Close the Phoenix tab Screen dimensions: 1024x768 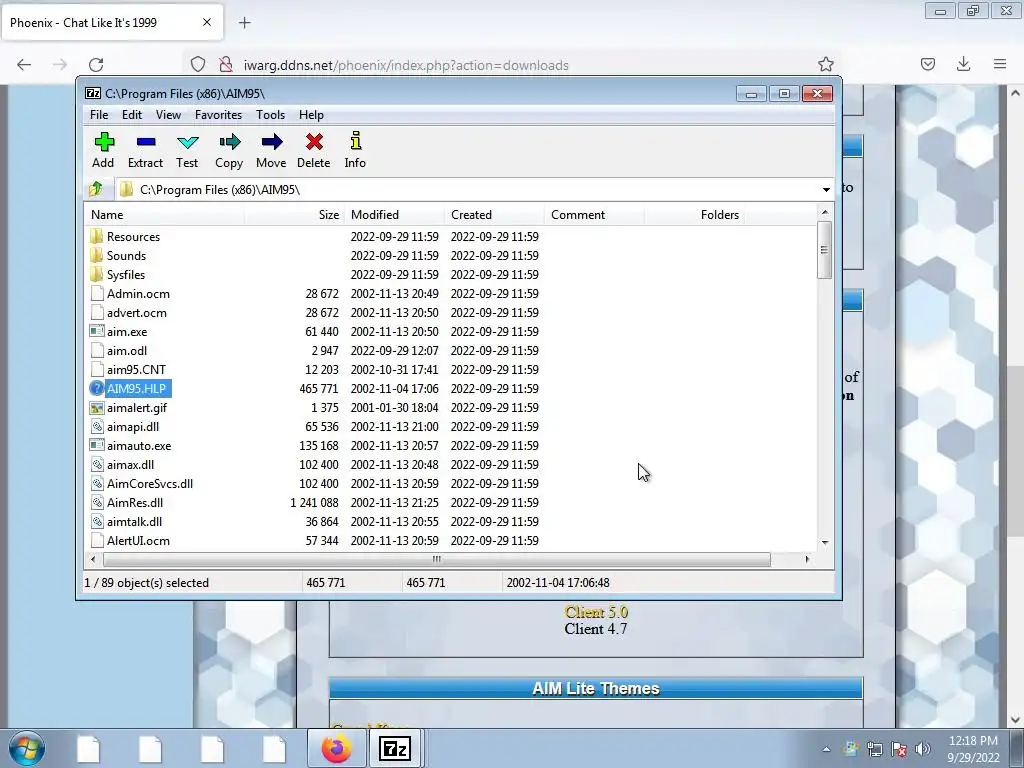point(207,22)
